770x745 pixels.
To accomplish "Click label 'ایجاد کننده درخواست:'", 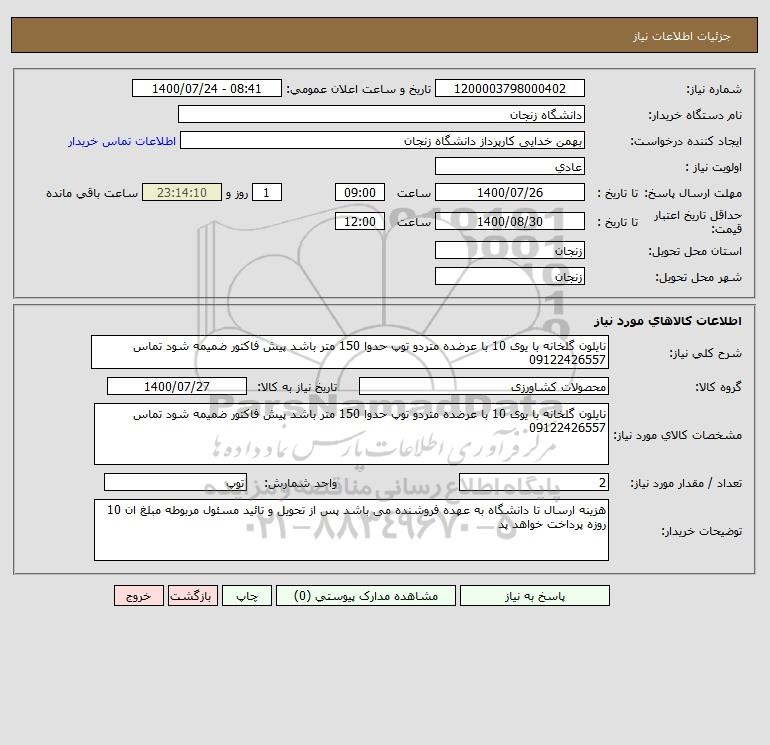I will click(686, 141).
